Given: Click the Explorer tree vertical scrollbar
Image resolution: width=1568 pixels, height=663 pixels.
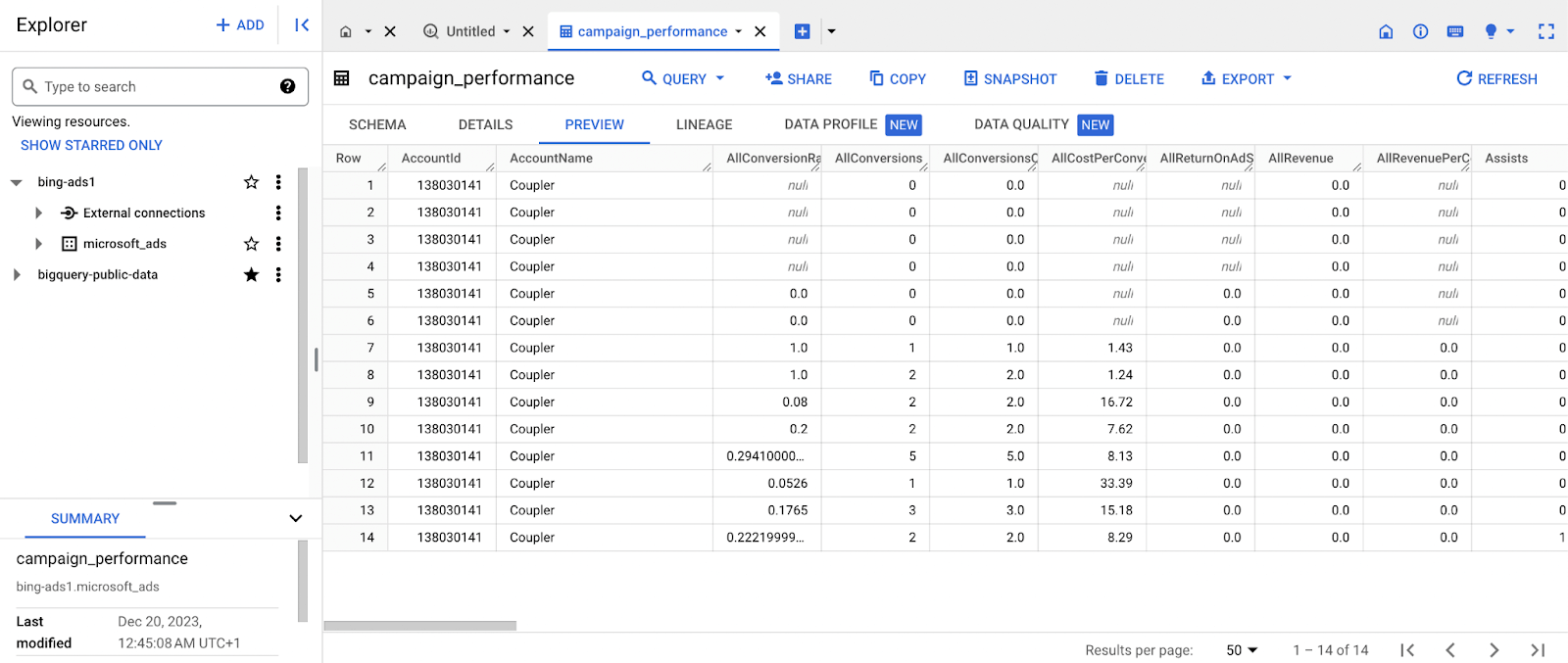Looking at the screenshot, I should (x=303, y=315).
